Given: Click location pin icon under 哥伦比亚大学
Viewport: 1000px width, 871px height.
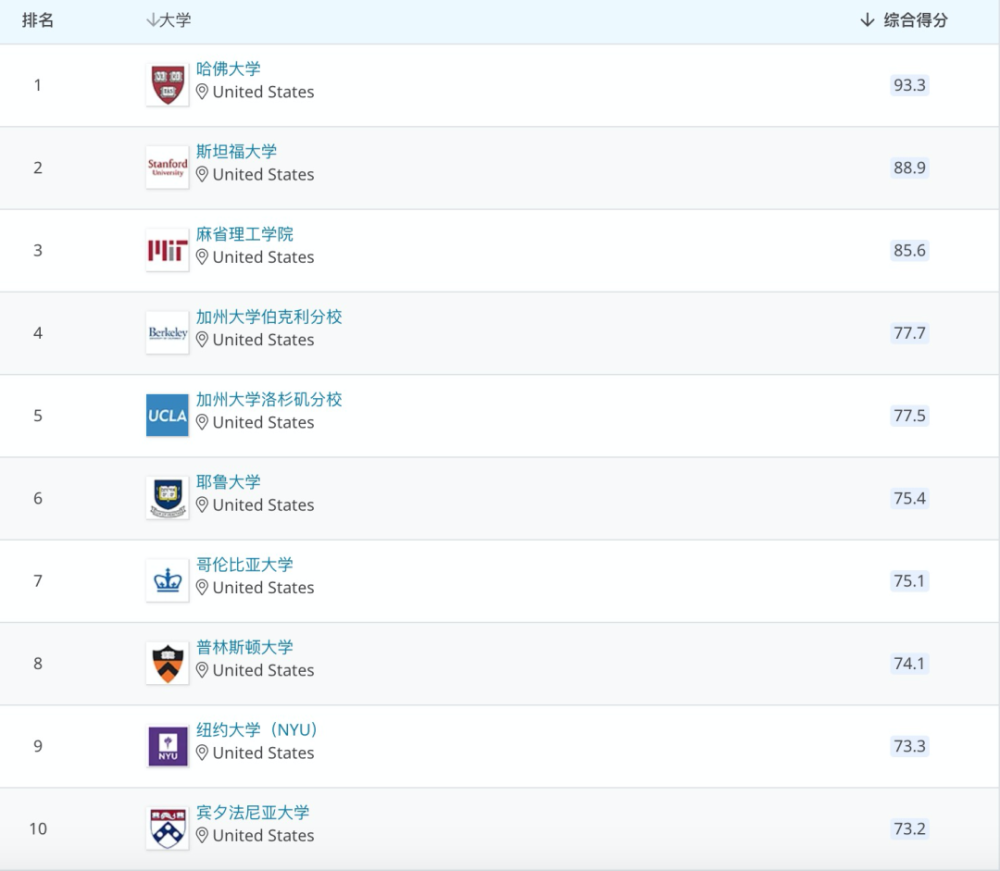Looking at the screenshot, I should (202, 588).
